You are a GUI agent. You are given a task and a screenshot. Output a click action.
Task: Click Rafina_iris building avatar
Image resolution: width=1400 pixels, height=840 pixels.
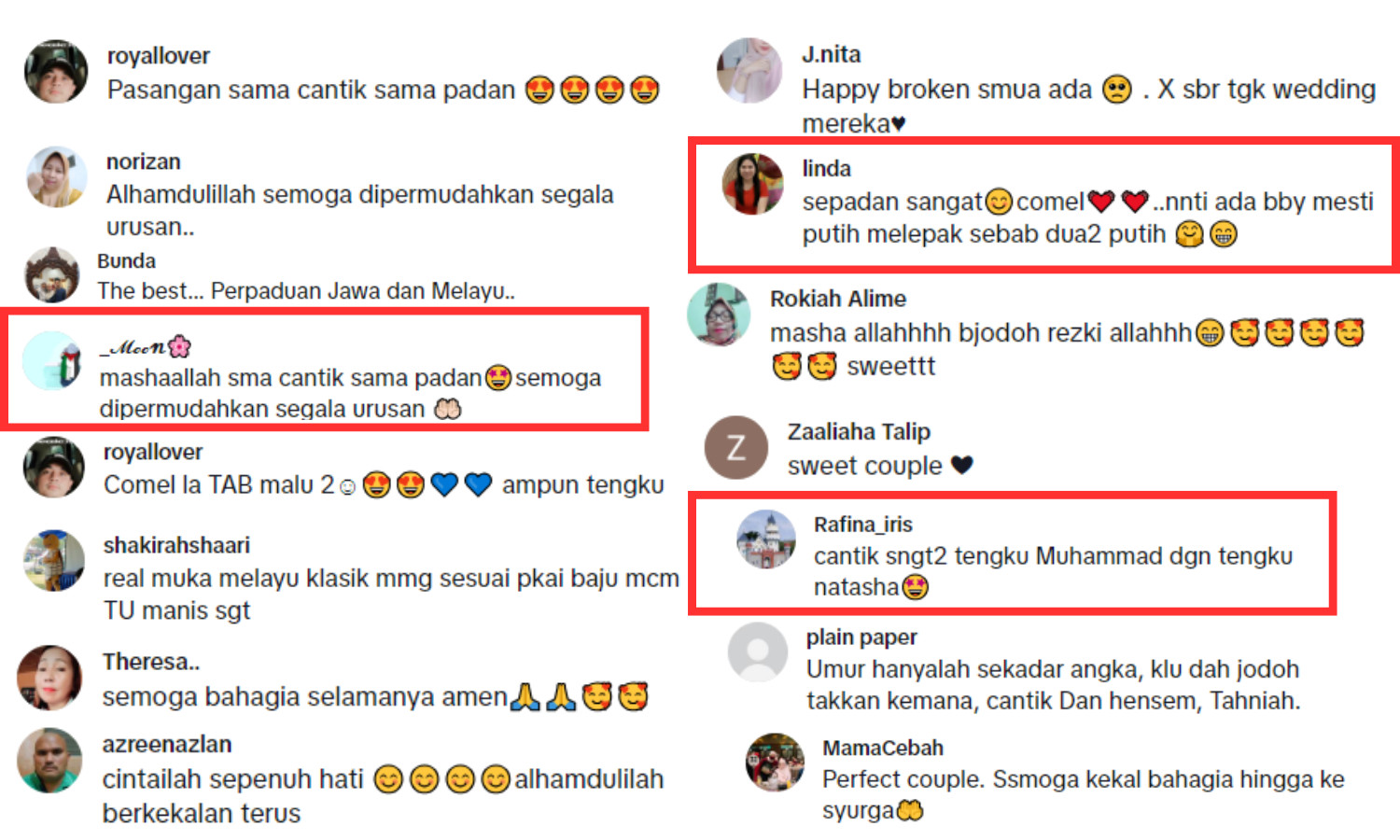click(x=766, y=539)
